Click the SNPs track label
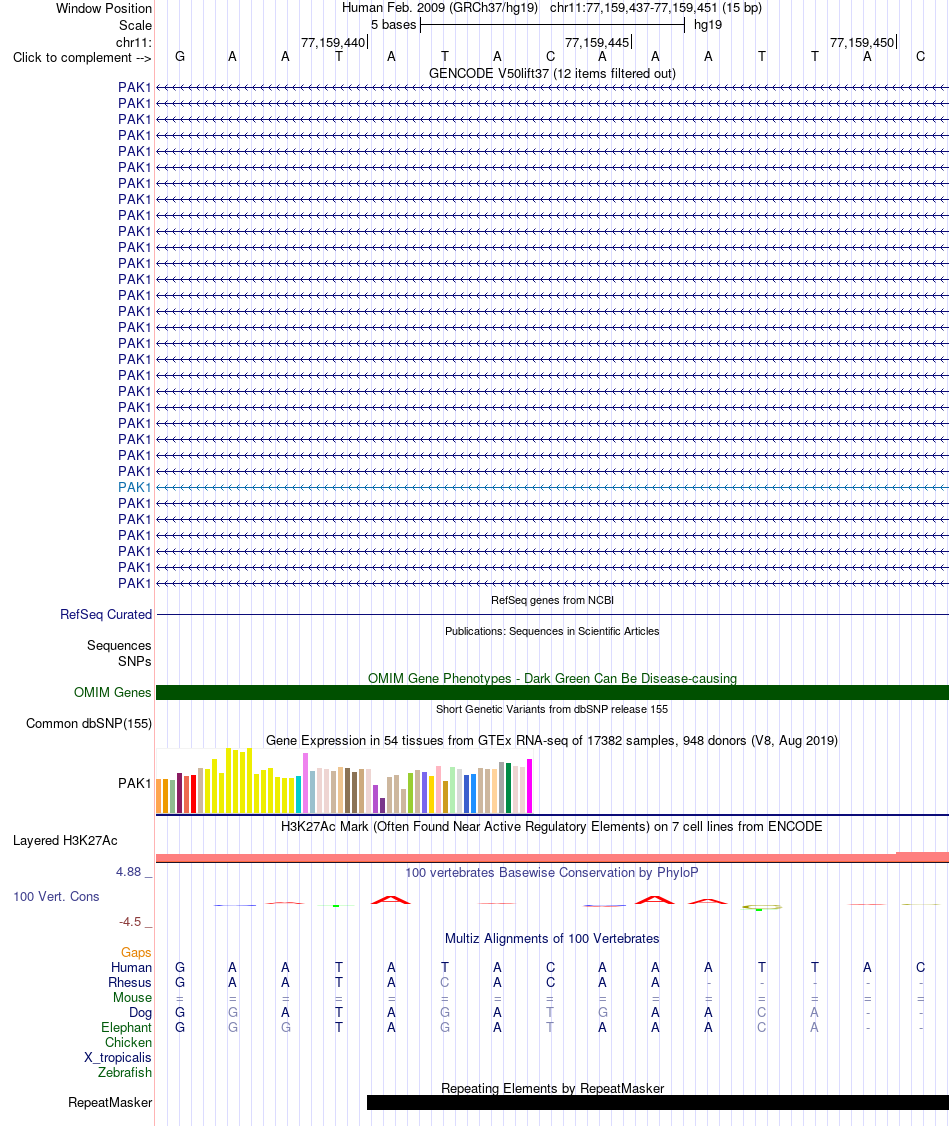The image size is (950, 1126). 135,661
